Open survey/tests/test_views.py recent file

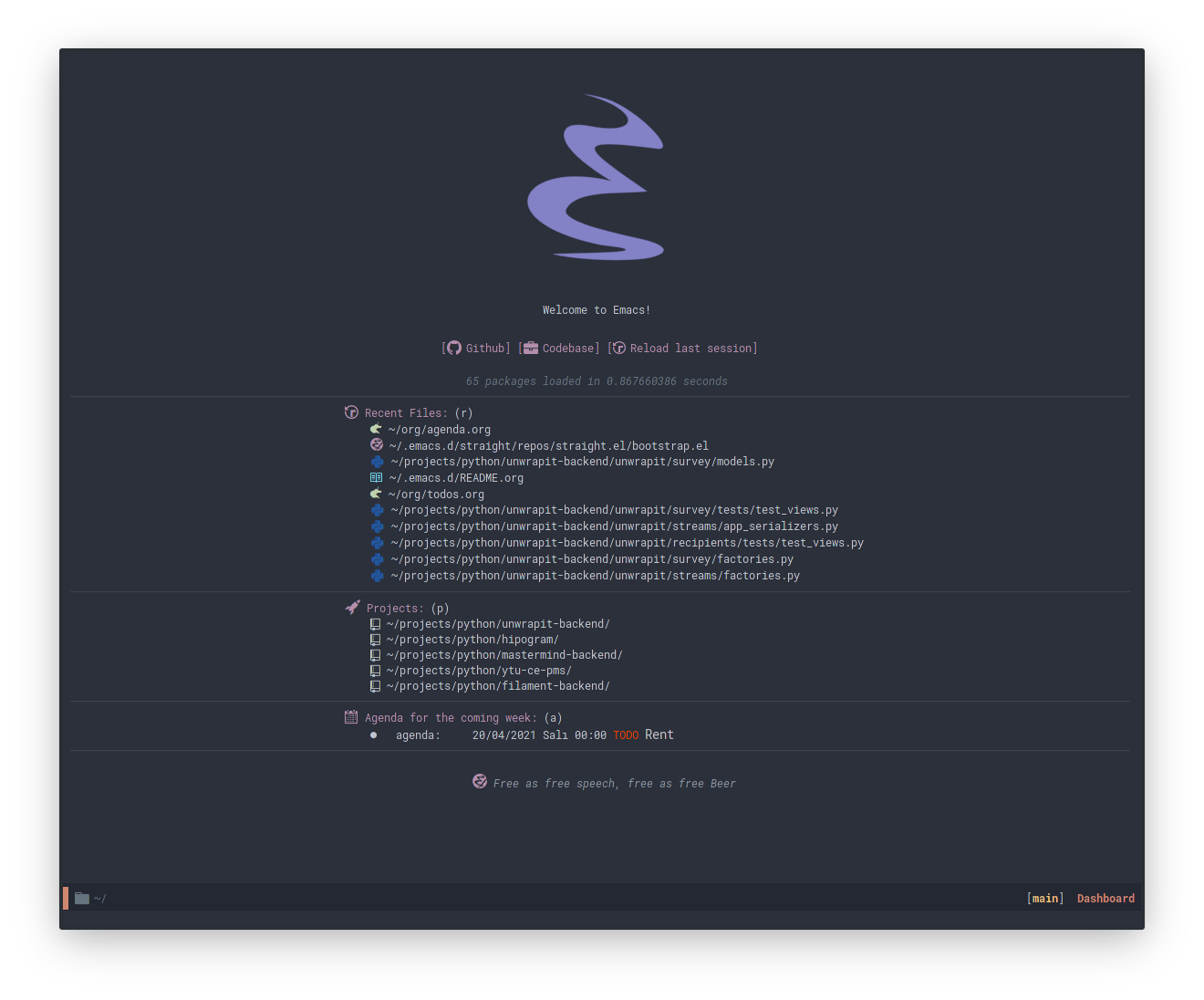click(615, 510)
